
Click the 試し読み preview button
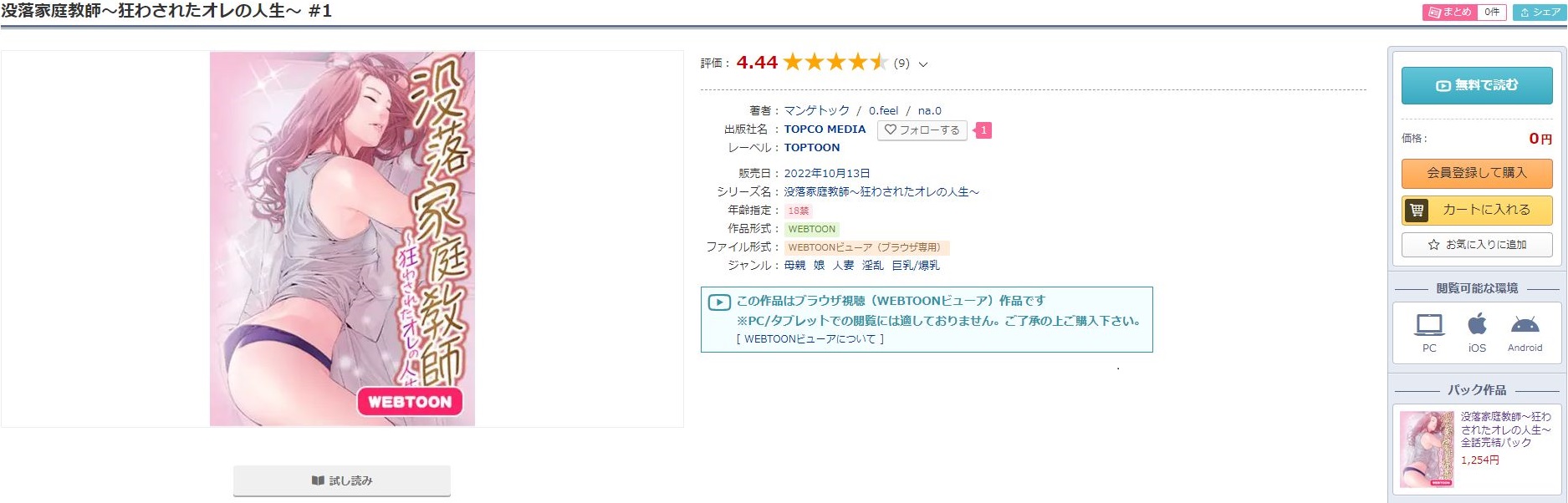(x=341, y=480)
